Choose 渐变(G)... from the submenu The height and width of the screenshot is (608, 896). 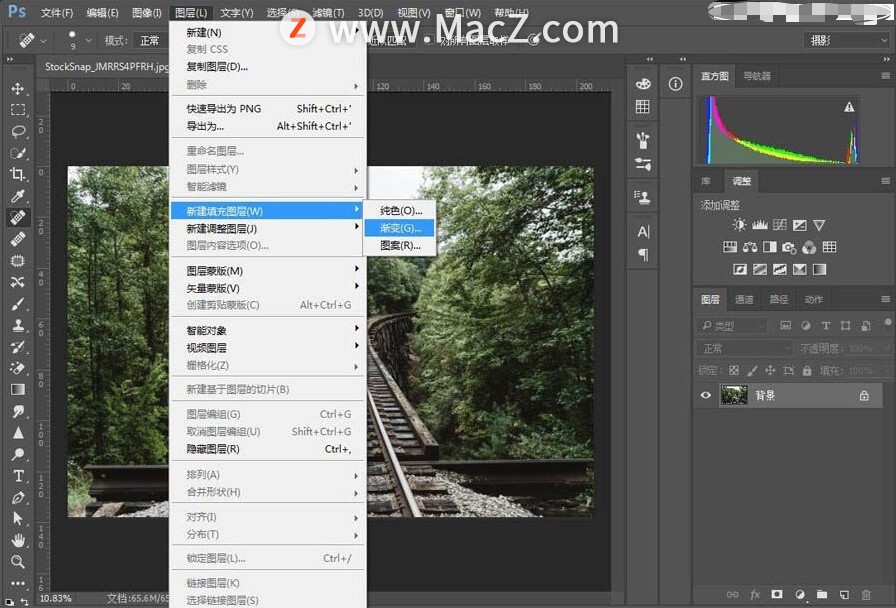(x=399, y=228)
